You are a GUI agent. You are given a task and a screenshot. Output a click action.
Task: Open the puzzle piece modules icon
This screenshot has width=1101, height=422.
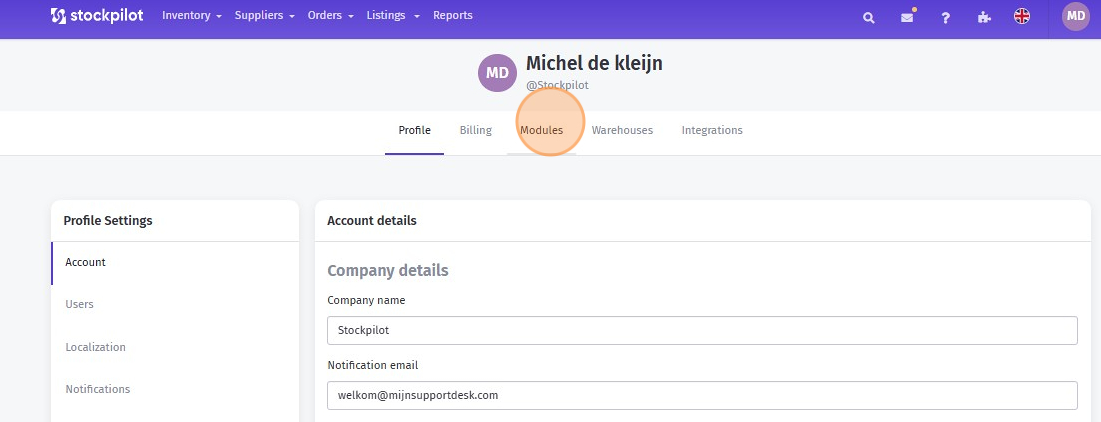coord(983,17)
